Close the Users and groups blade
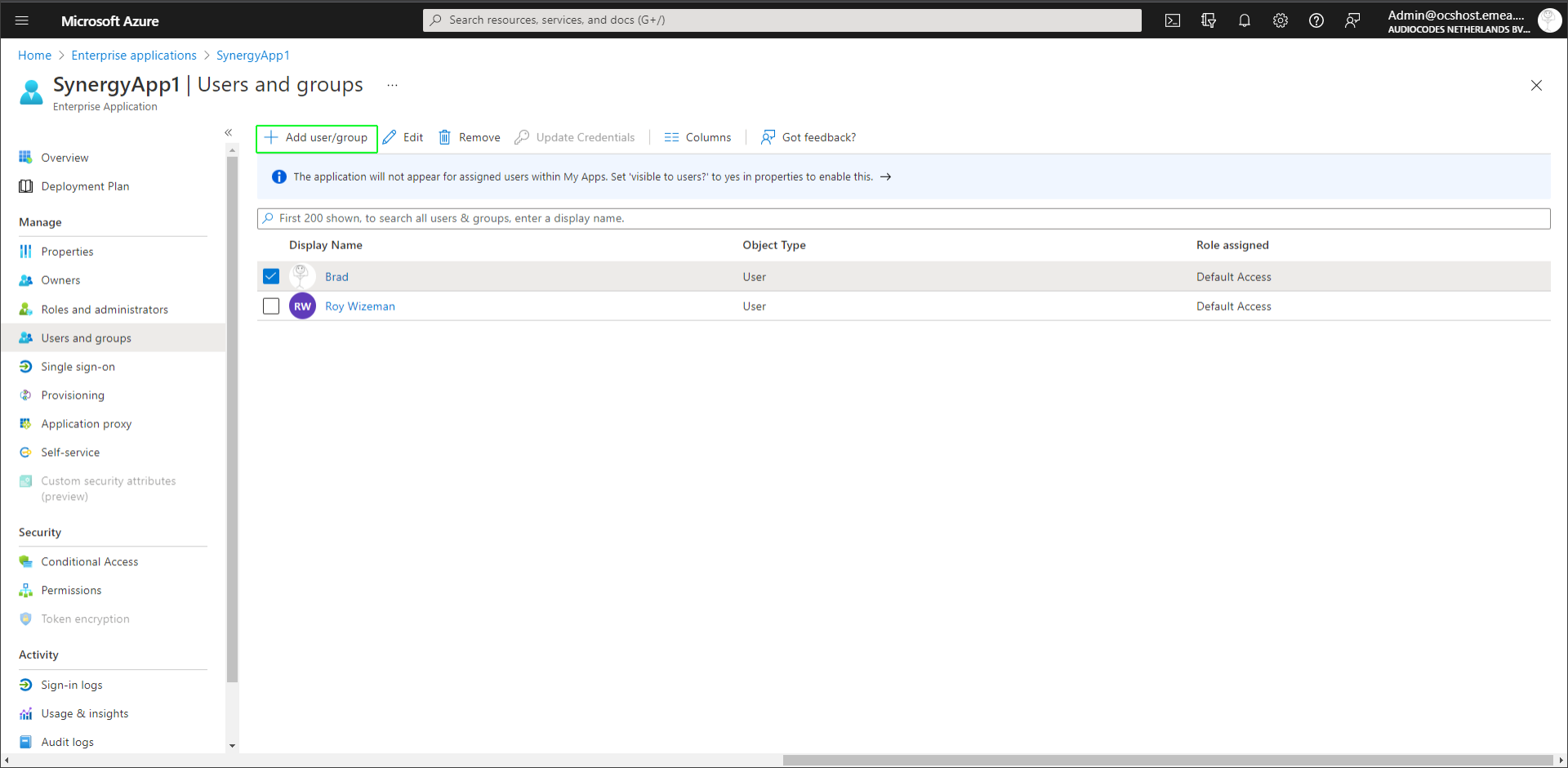1568x768 pixels. click(1536, 86)
